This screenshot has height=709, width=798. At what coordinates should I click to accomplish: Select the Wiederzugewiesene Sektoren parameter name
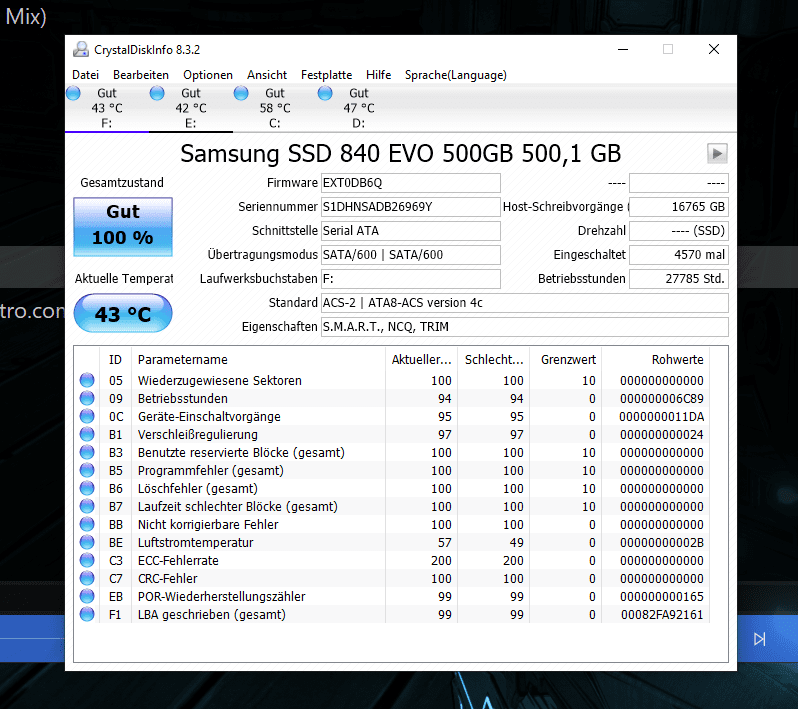(x=219, y=380)
